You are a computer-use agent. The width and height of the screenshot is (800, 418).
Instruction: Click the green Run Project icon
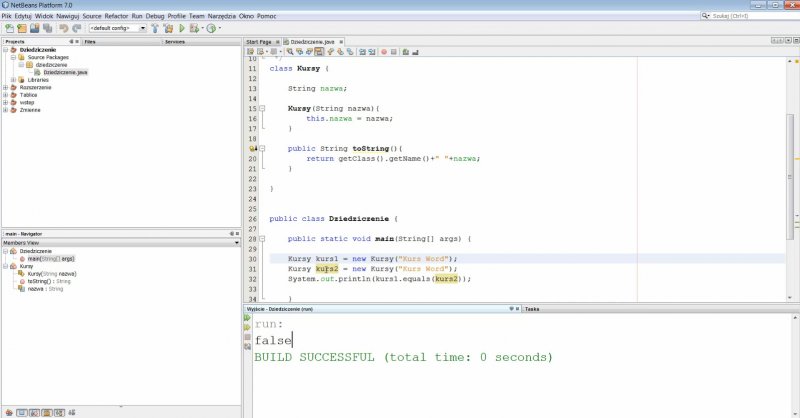181,28
